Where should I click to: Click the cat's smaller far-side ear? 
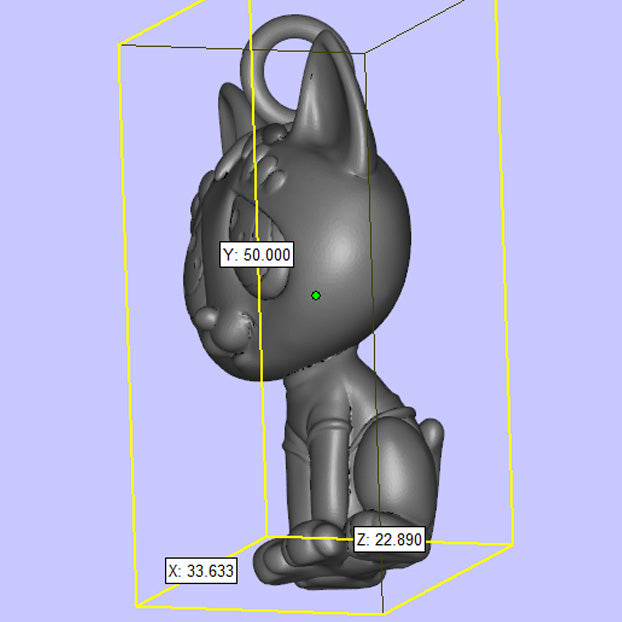coord(230,110)
